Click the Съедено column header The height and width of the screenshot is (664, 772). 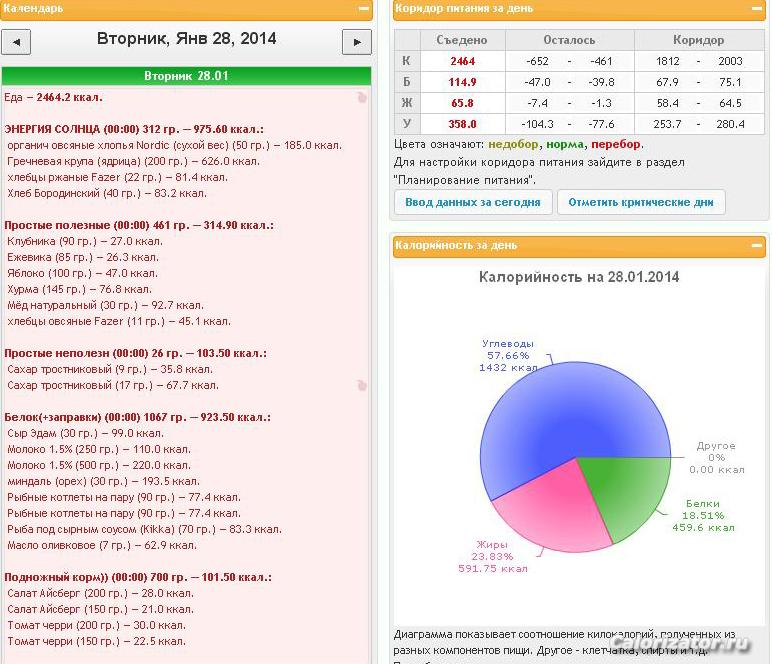(x=462, y=40)
